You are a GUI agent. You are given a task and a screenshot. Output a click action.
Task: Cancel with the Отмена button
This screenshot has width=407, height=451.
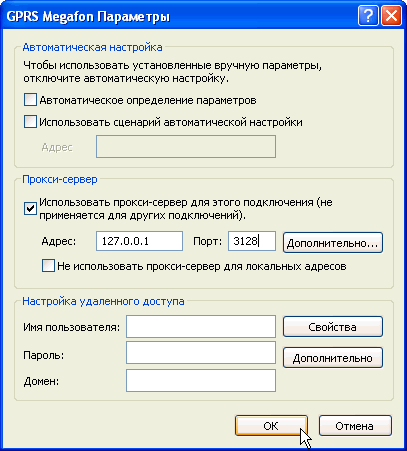click(355, 426)
